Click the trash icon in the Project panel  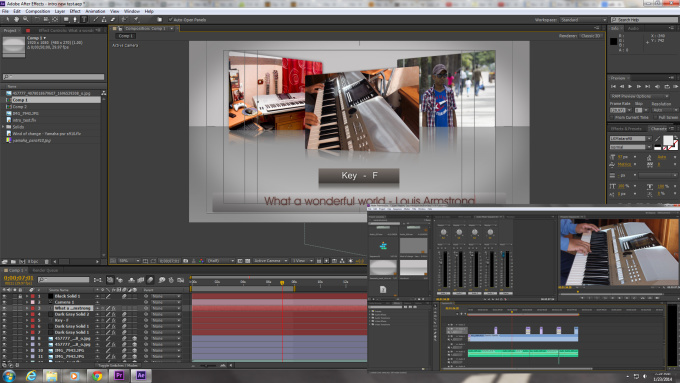click(x=47, y=262)
